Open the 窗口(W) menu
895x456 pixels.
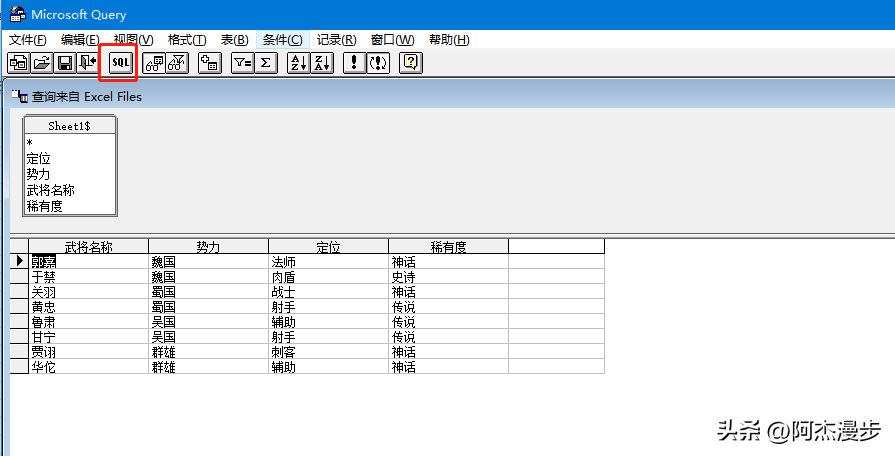coord(392,40)
